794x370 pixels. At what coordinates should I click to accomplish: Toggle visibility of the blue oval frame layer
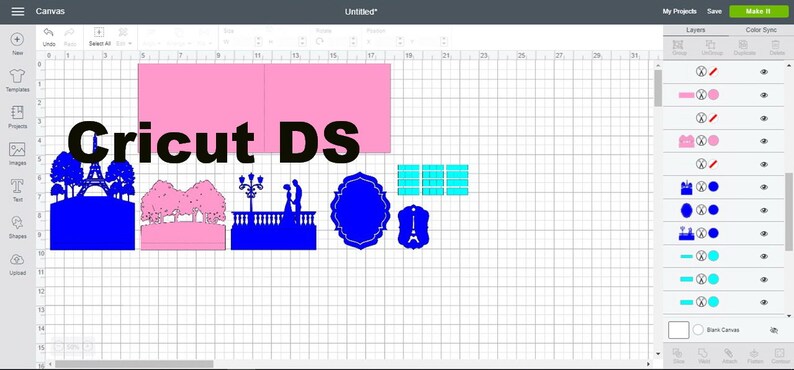(x=764, y=210)
